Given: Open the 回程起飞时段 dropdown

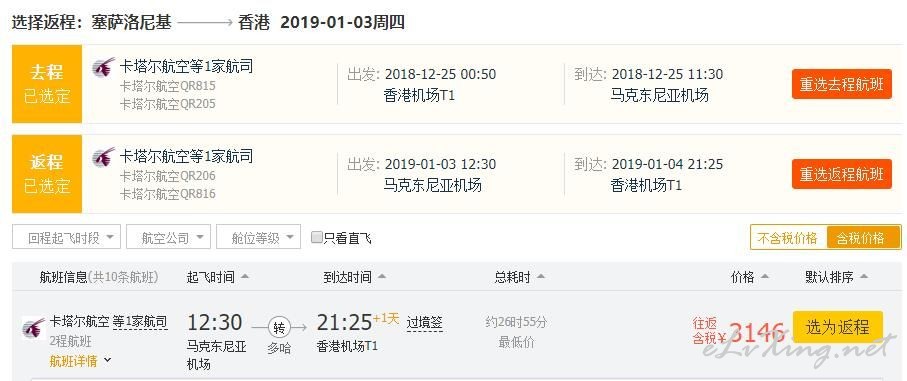Looking at the screenshot, I should tap(67, 237).
